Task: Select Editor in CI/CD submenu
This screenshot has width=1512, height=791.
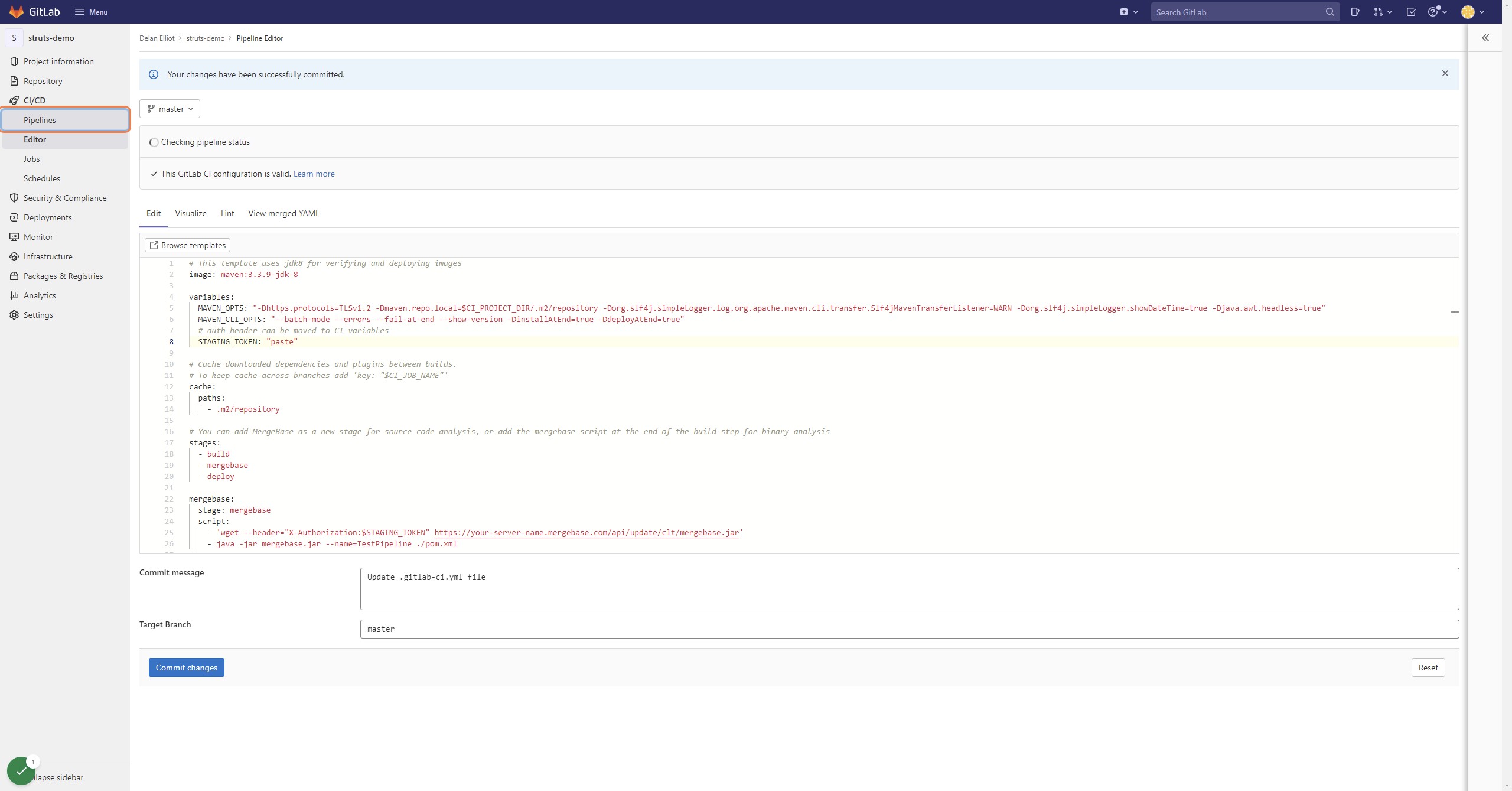Action: [65, 139]
